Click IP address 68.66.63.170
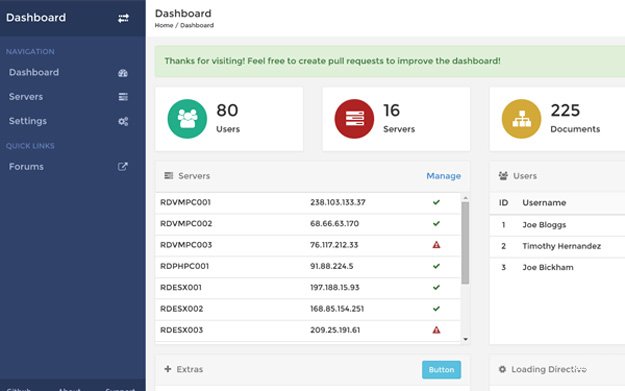Viewport: 625px width, 391px height. tap(334, 223)
